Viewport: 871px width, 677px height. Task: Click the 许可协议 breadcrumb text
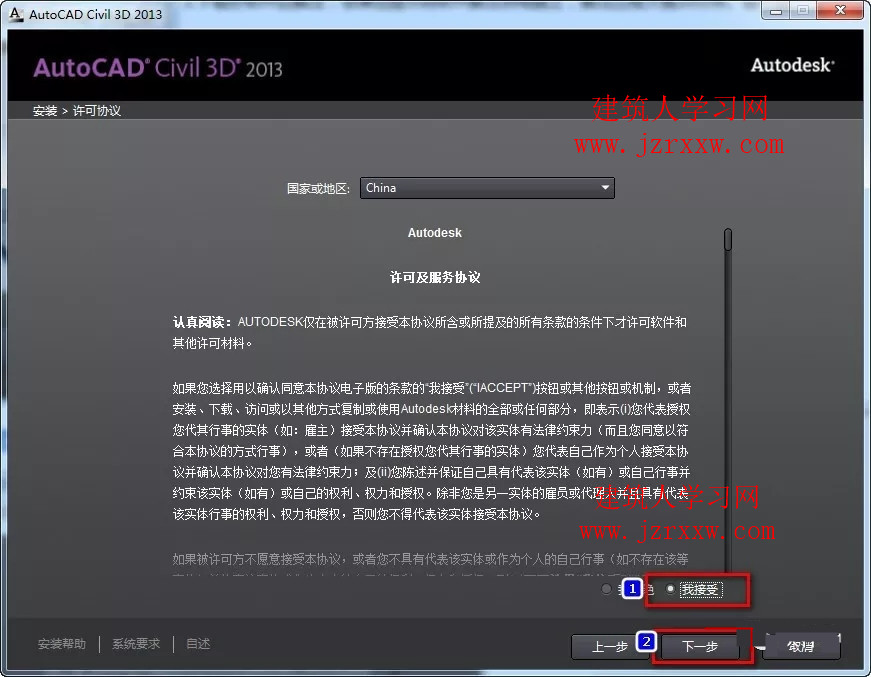(x=97, y=111)
